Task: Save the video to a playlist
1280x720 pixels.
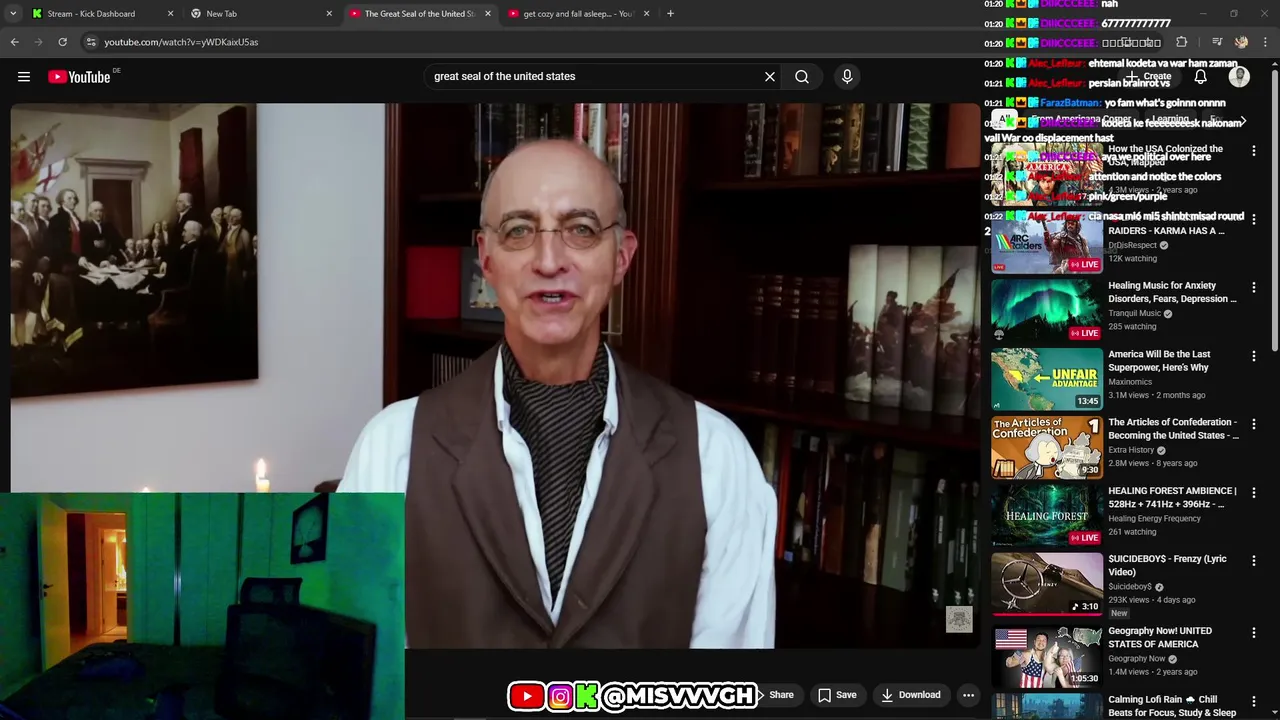Action: [837, 695]
